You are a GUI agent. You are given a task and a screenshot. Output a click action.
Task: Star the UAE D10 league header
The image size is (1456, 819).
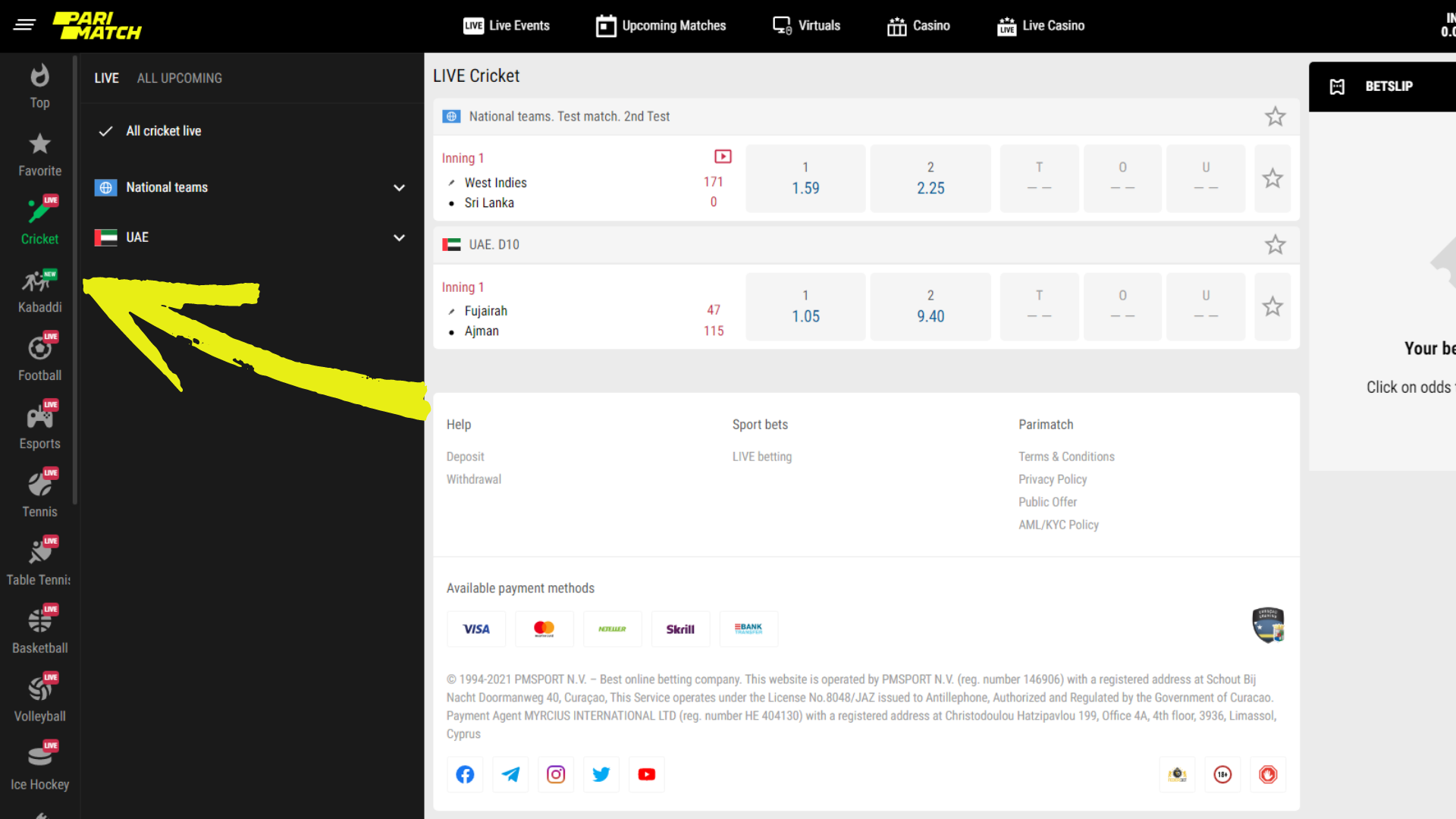tap(1275, 245)
